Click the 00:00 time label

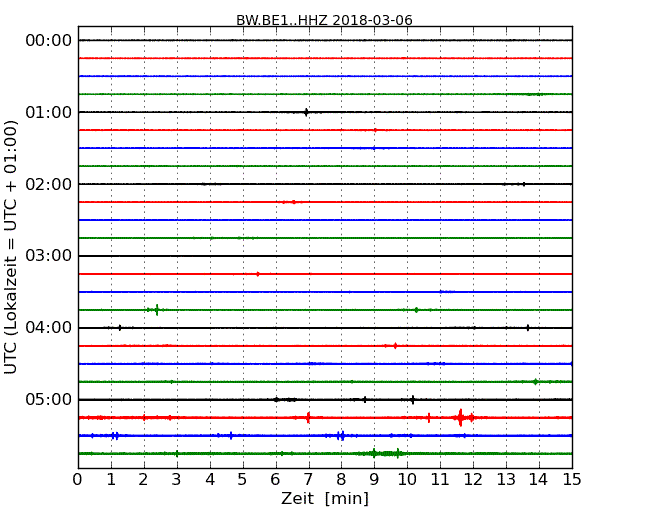(x=49, y=40)
